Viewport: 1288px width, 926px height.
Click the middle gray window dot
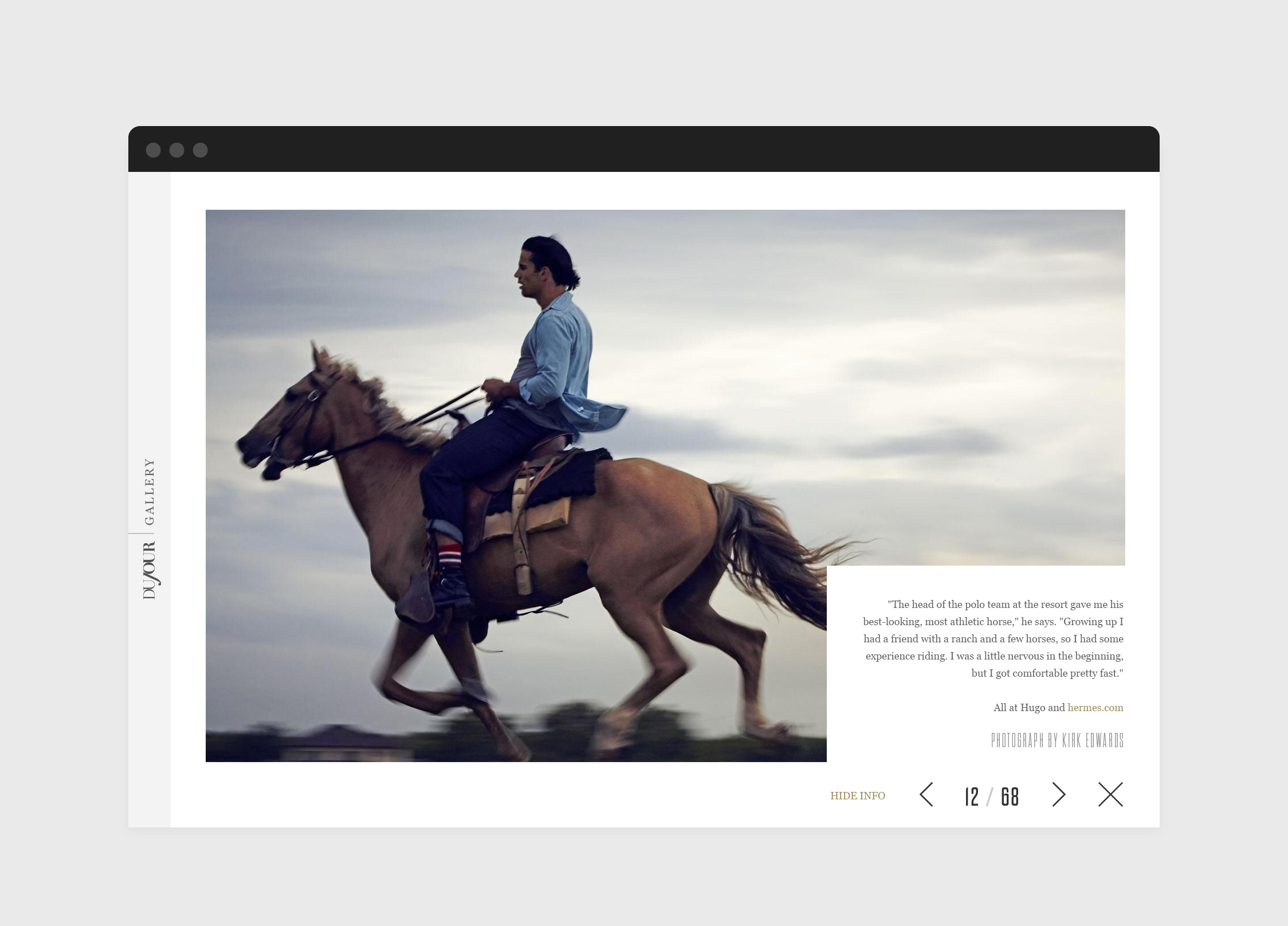[x=176, y=150]
